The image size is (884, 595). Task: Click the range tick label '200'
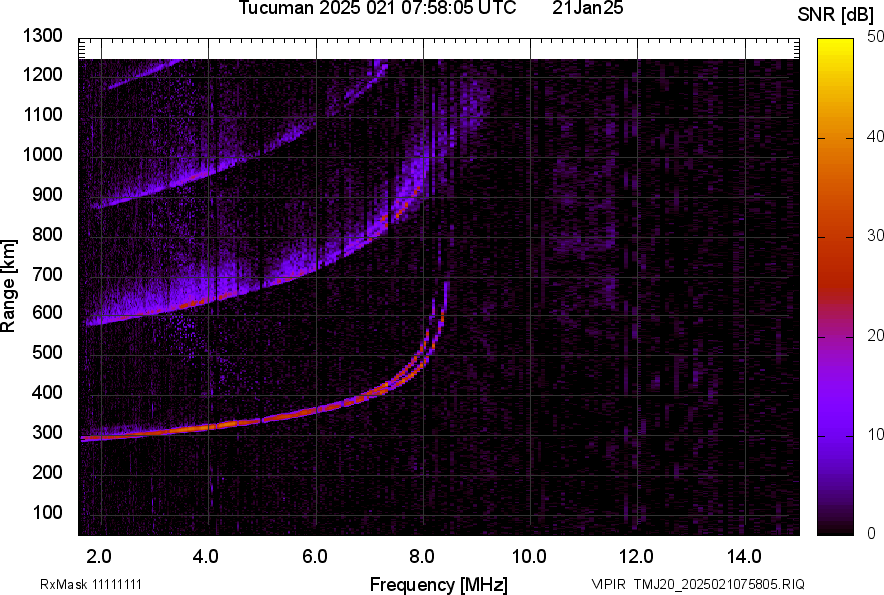tap(47, 472)
